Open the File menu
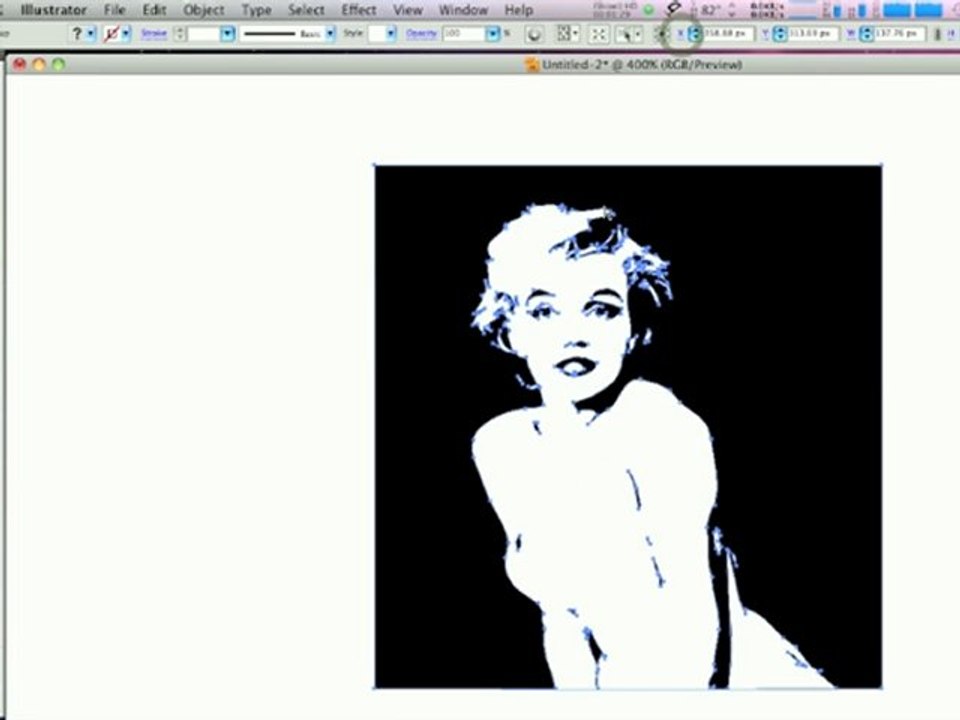Image resolution: width=960 pixels, height=720 pixels. click(114, 10)
